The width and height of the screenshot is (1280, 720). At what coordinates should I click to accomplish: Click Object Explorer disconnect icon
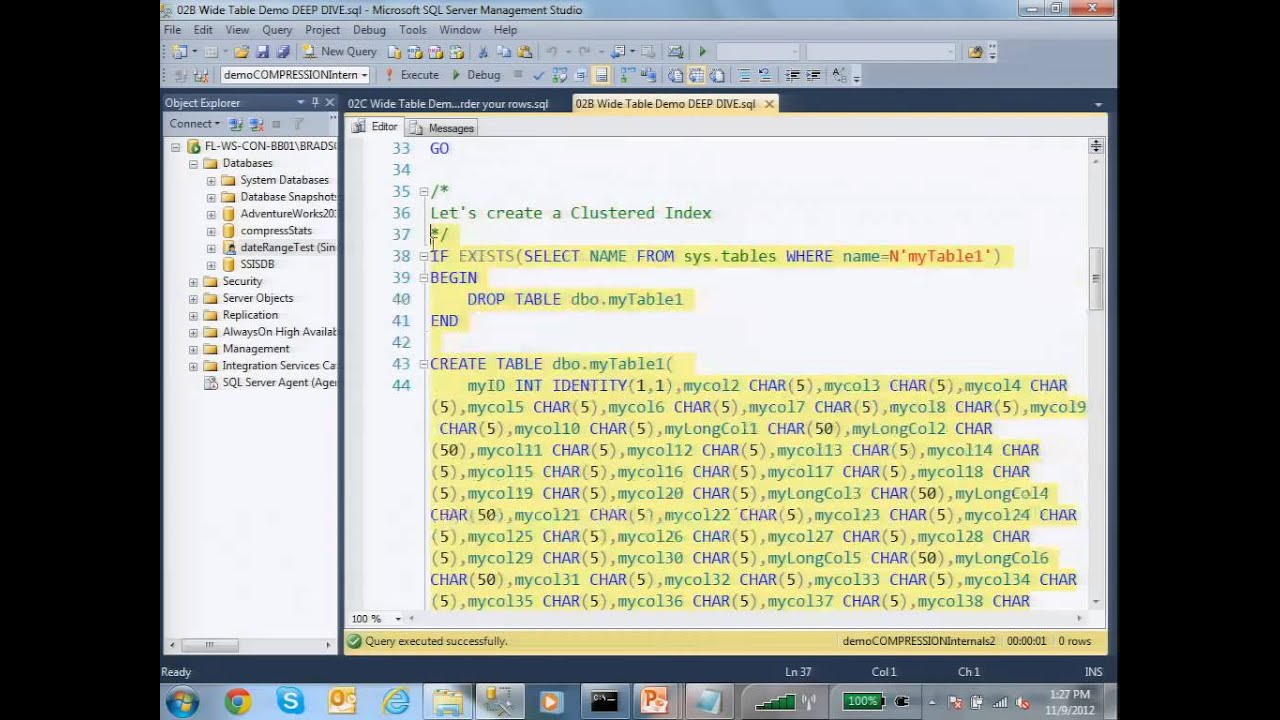pos(256,124)
